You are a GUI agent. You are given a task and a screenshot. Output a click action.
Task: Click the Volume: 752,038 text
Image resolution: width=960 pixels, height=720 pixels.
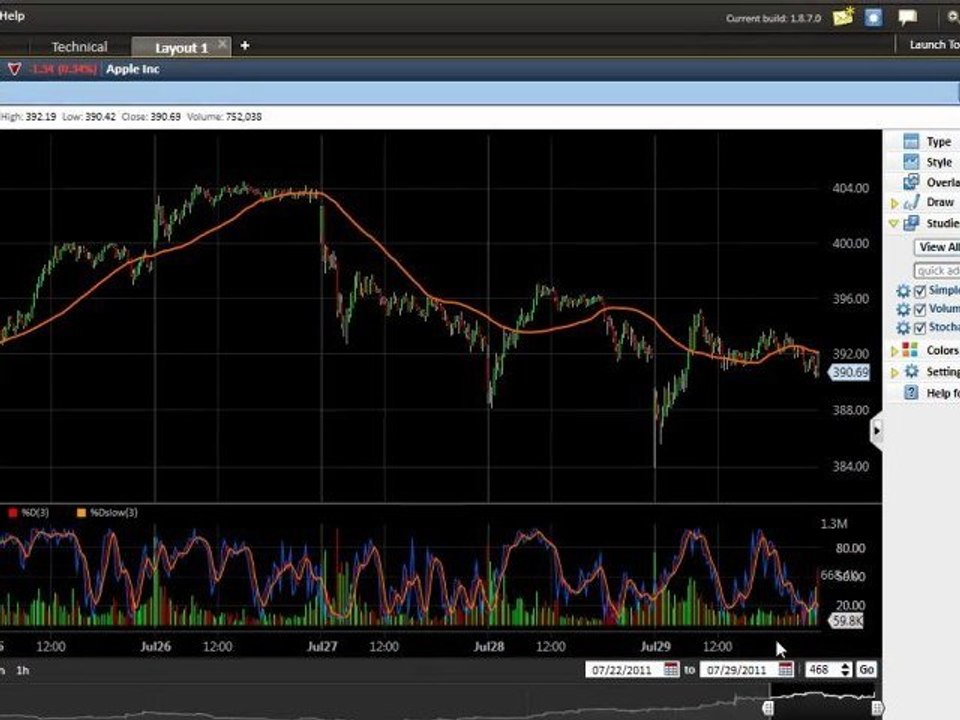tap(224, 116)
